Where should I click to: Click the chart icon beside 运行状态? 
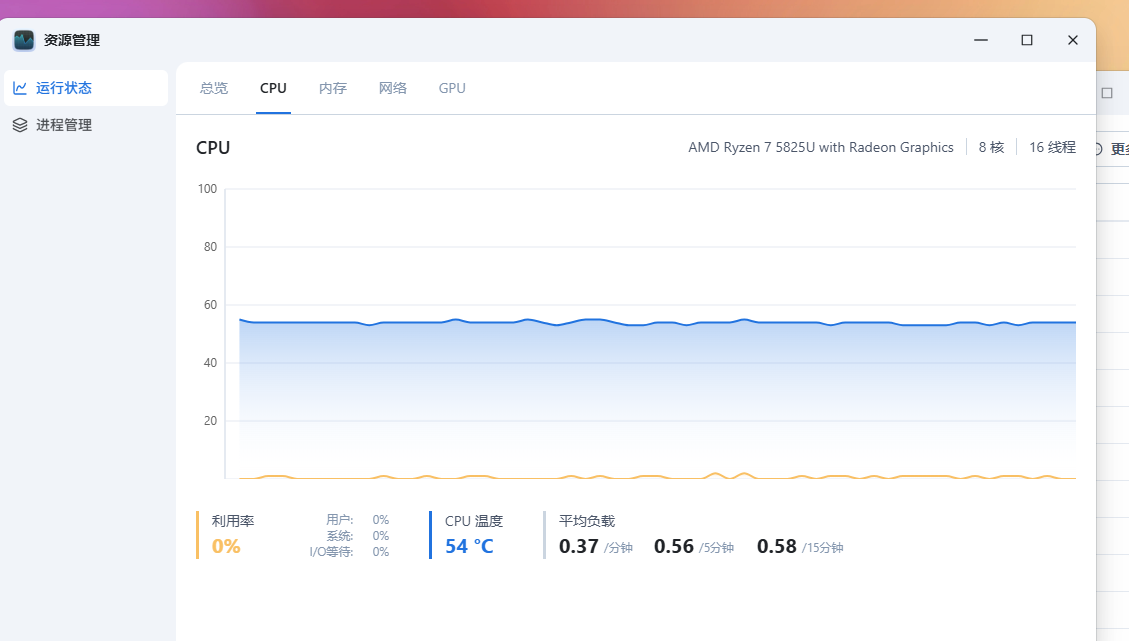tap(20, 88)
